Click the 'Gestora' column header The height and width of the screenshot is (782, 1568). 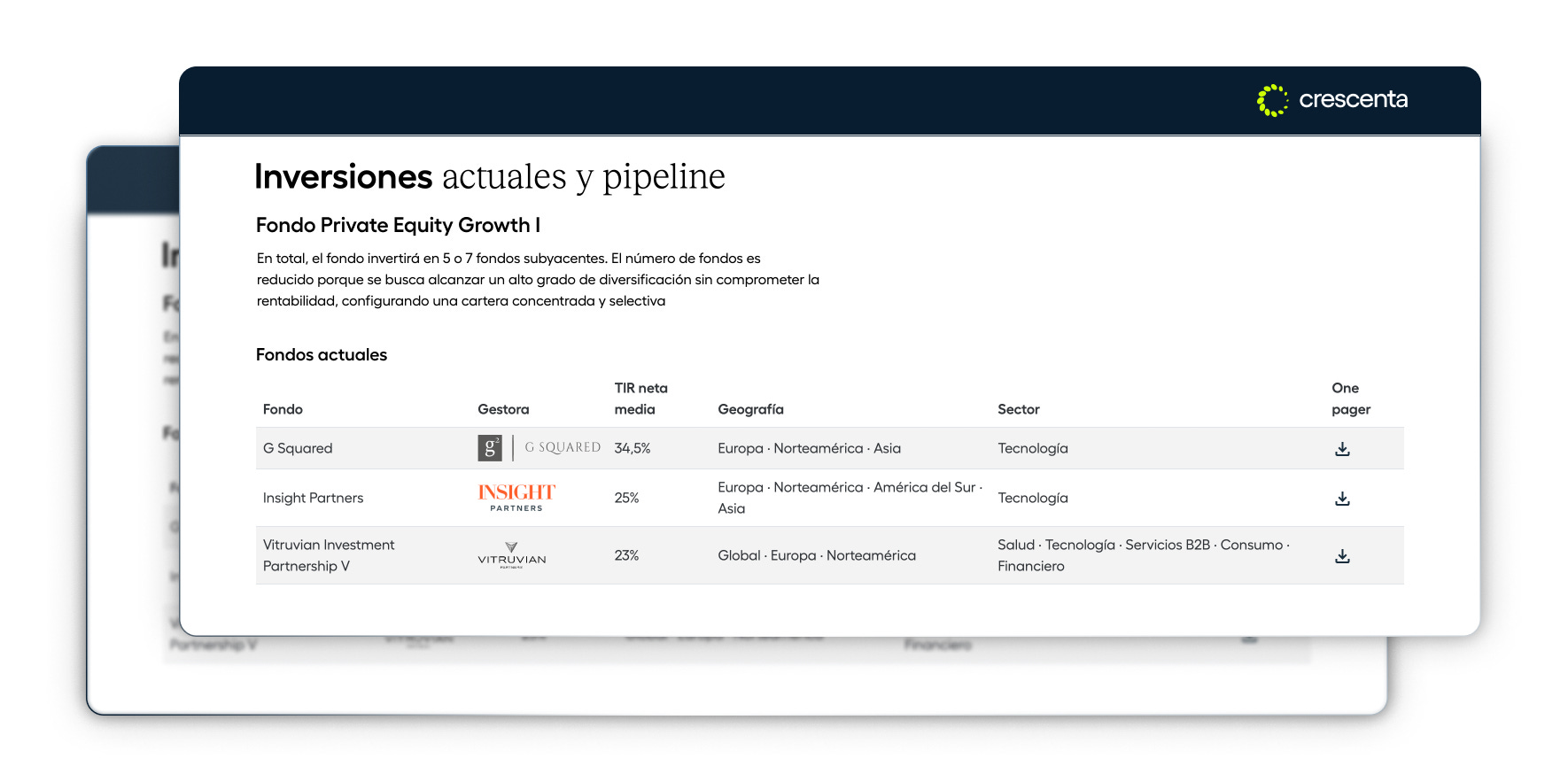503,409
